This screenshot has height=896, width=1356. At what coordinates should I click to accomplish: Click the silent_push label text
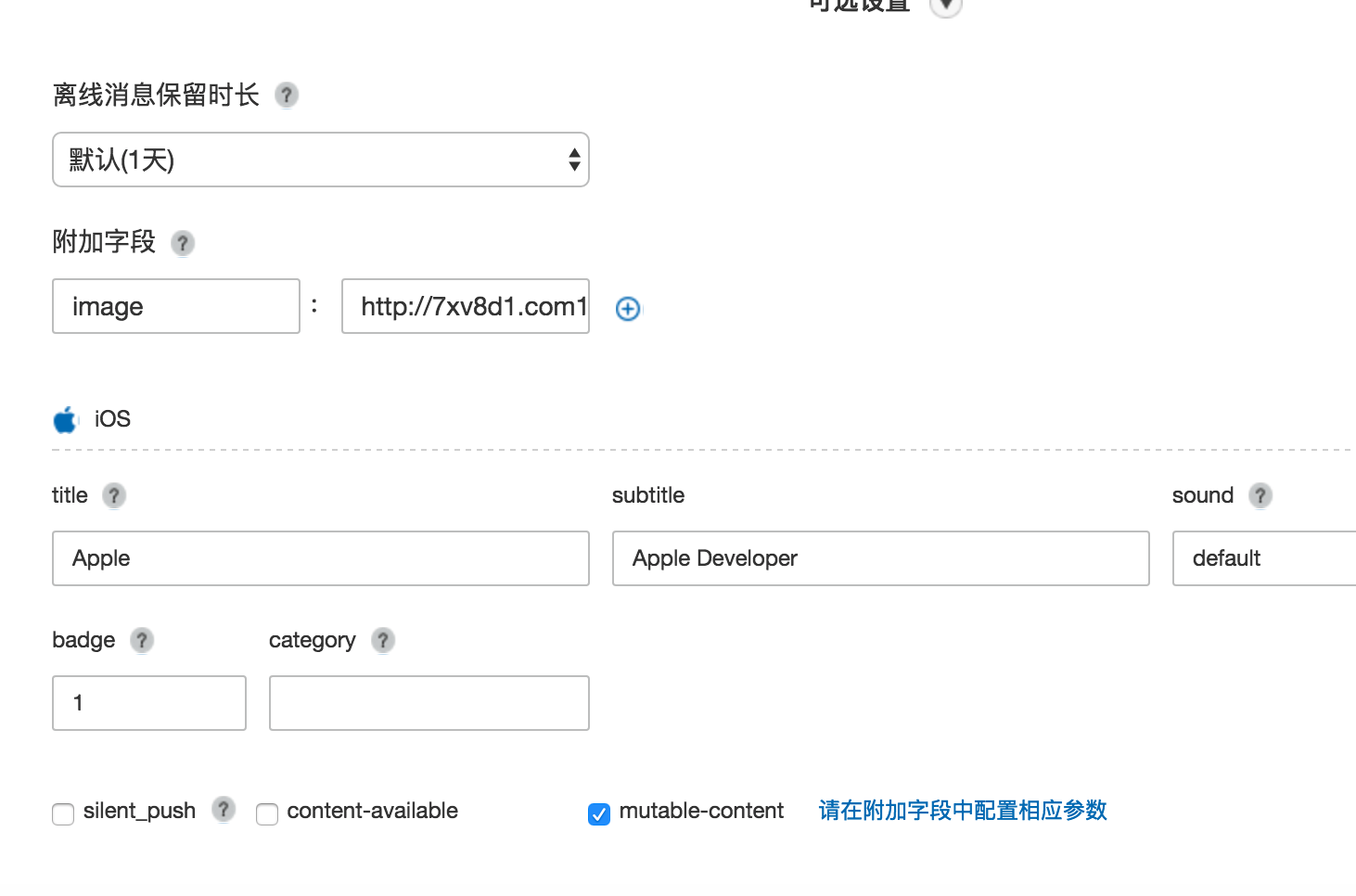(x=139, y=811)
